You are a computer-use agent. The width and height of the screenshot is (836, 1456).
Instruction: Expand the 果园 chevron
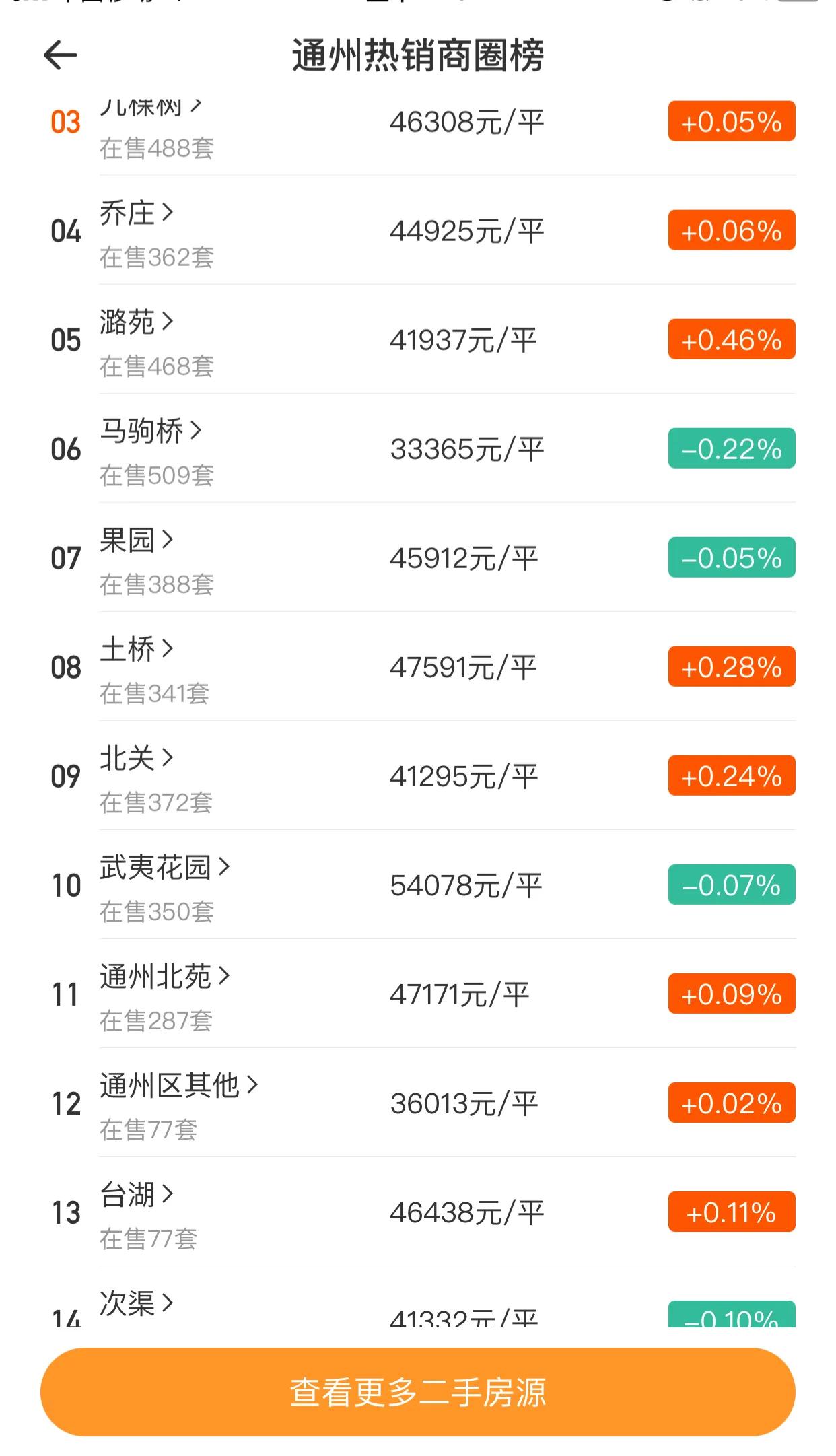[x=168, y=539]
